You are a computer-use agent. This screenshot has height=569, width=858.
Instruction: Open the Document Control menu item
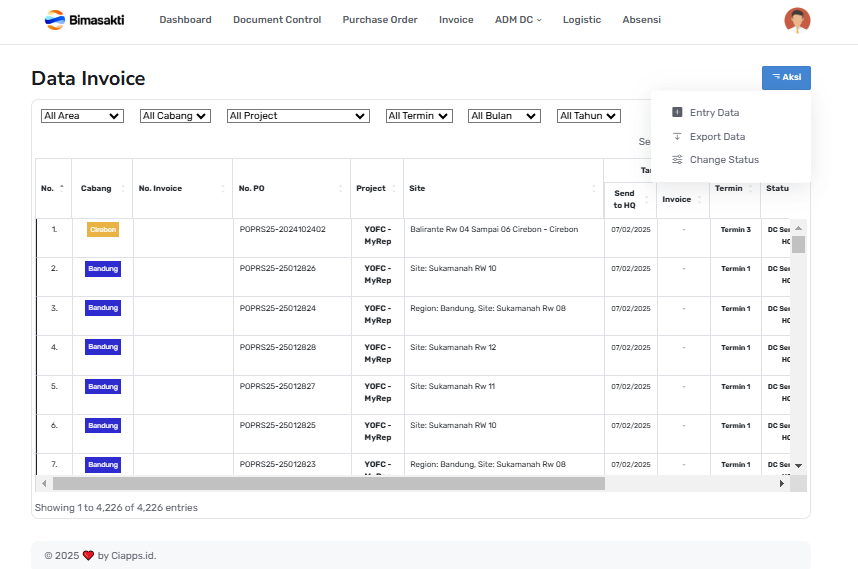(277, 20)
